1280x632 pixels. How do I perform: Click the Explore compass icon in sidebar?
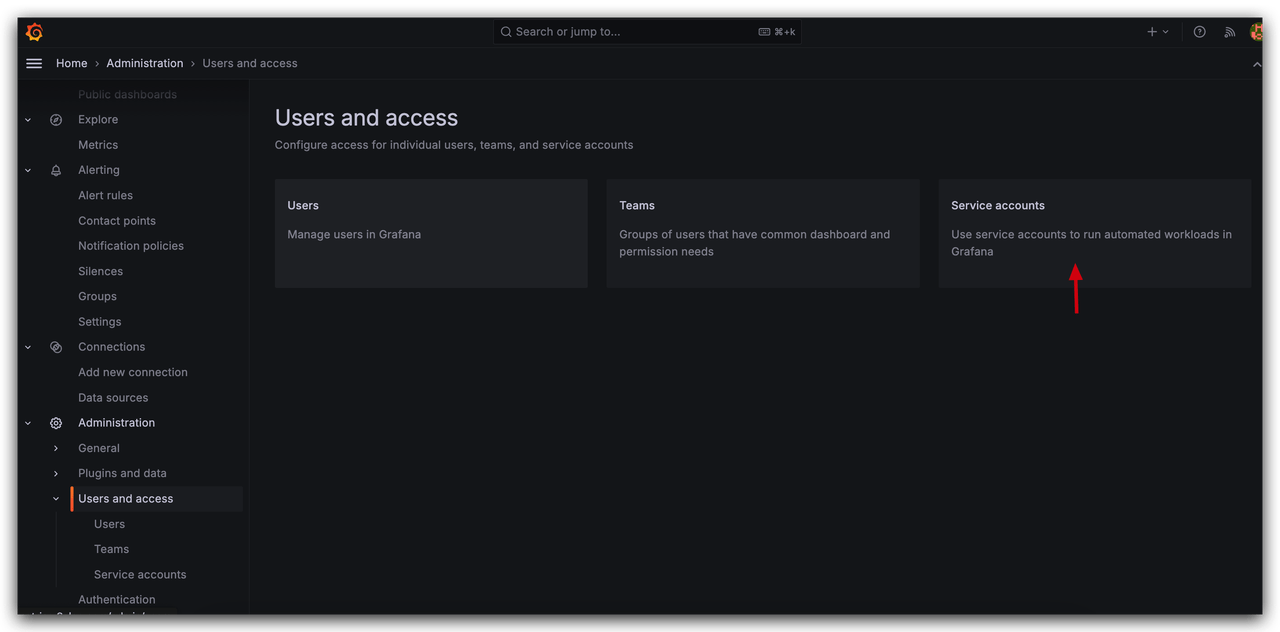56,120
